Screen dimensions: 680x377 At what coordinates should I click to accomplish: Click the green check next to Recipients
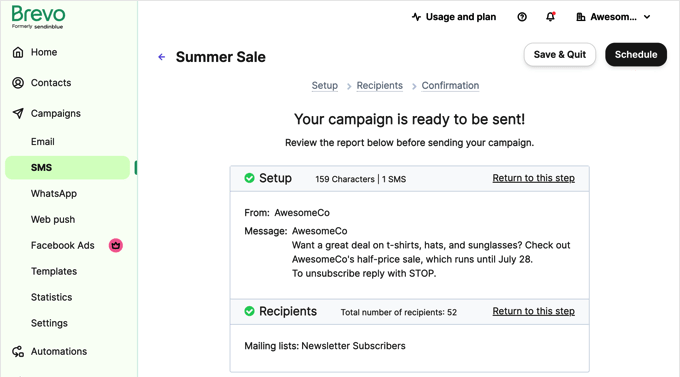coord(249,311)
